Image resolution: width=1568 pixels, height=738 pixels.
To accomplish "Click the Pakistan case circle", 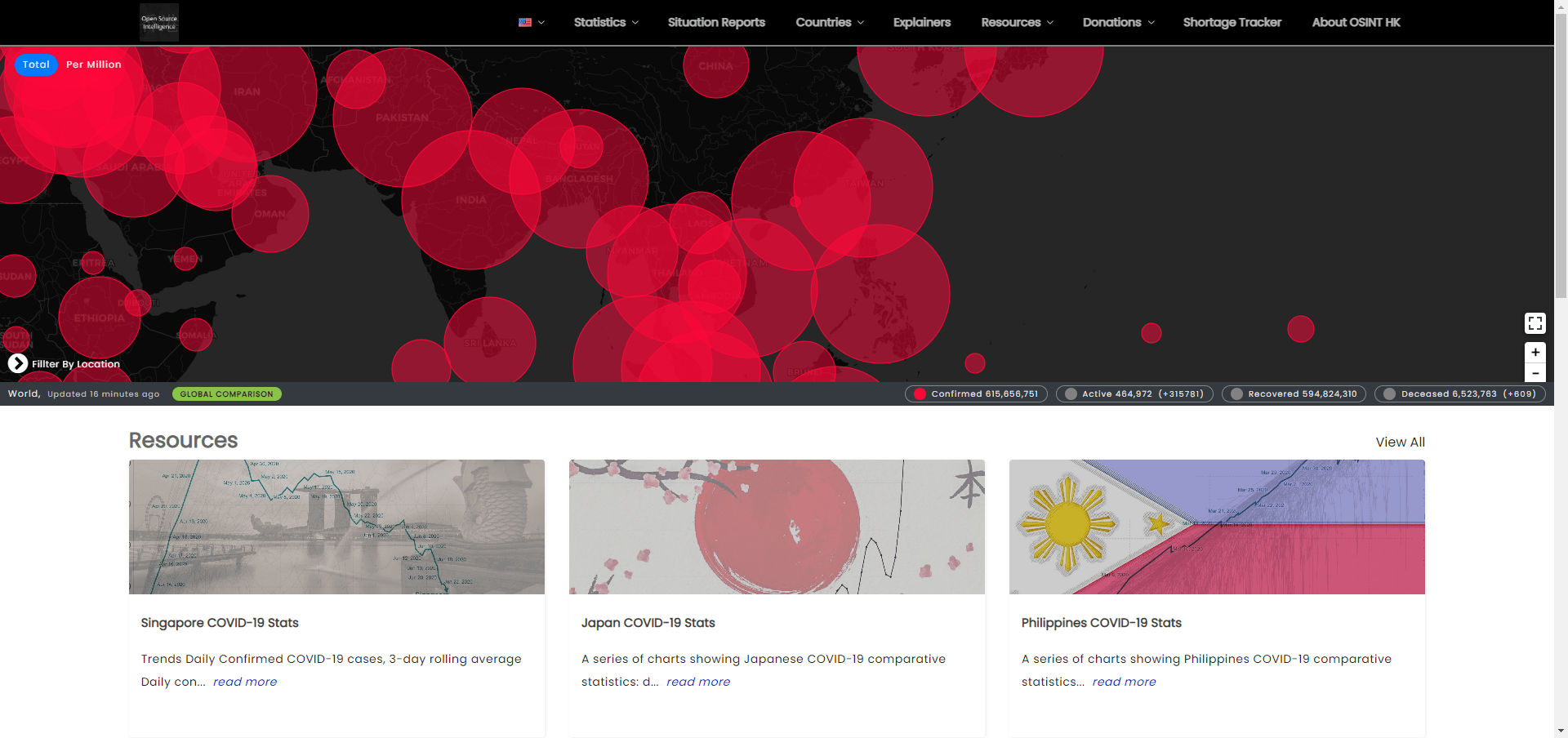I will point(402,118).
